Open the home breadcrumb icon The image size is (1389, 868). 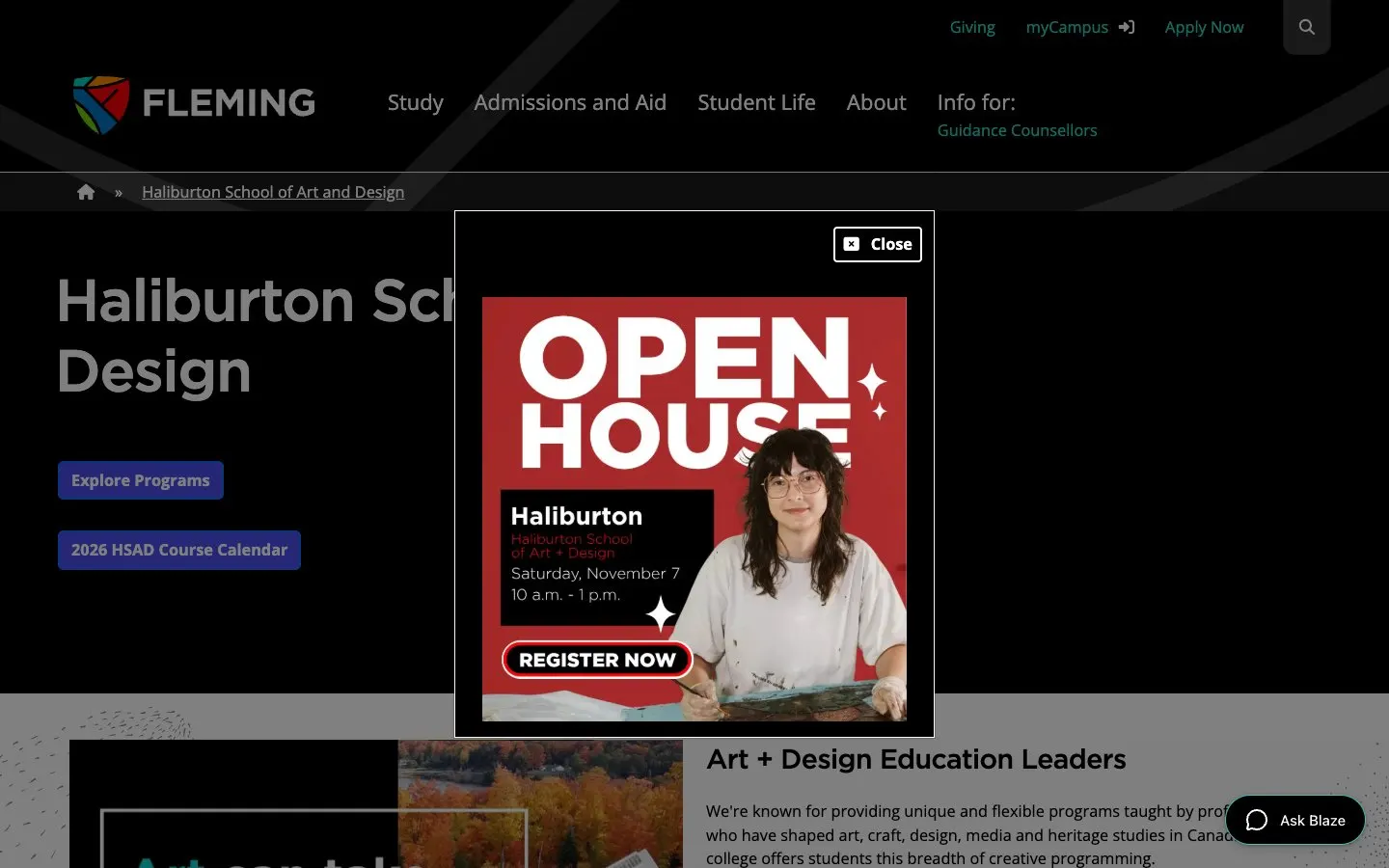click(86, 192)
